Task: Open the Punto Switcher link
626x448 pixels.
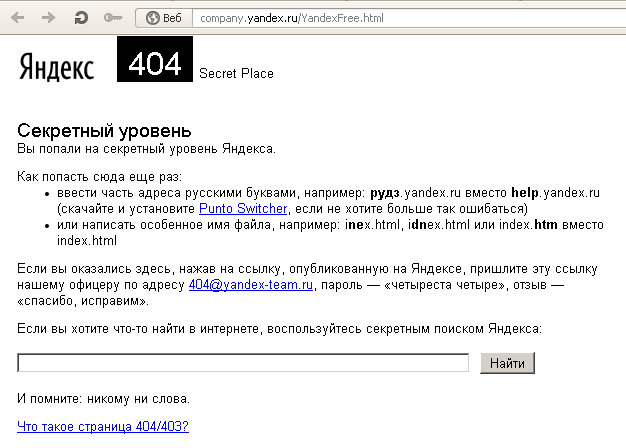Action: 243,208
